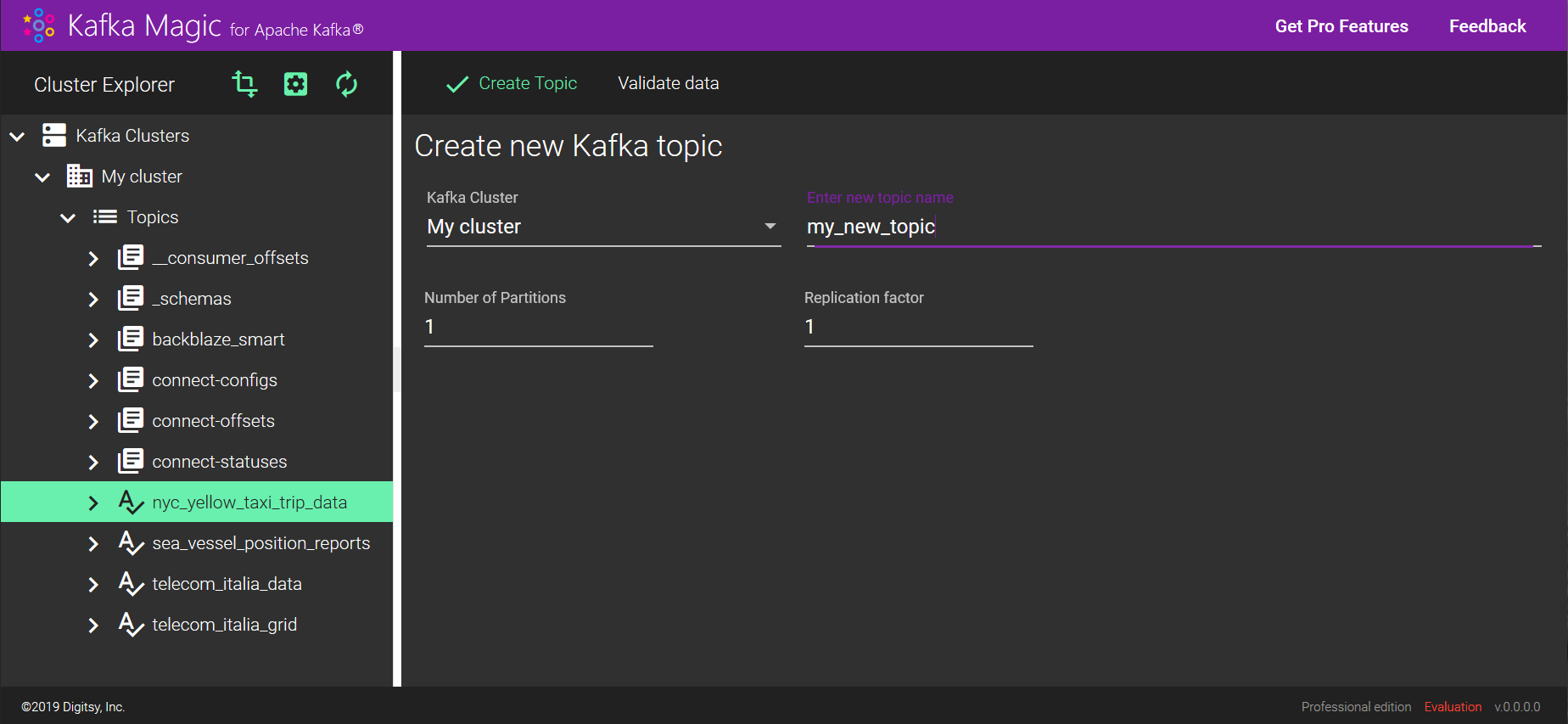Screen dimensions: 1568x724
Task: Click the cluster topology icon in Cluster Explorer
Action: click(244, 84)
